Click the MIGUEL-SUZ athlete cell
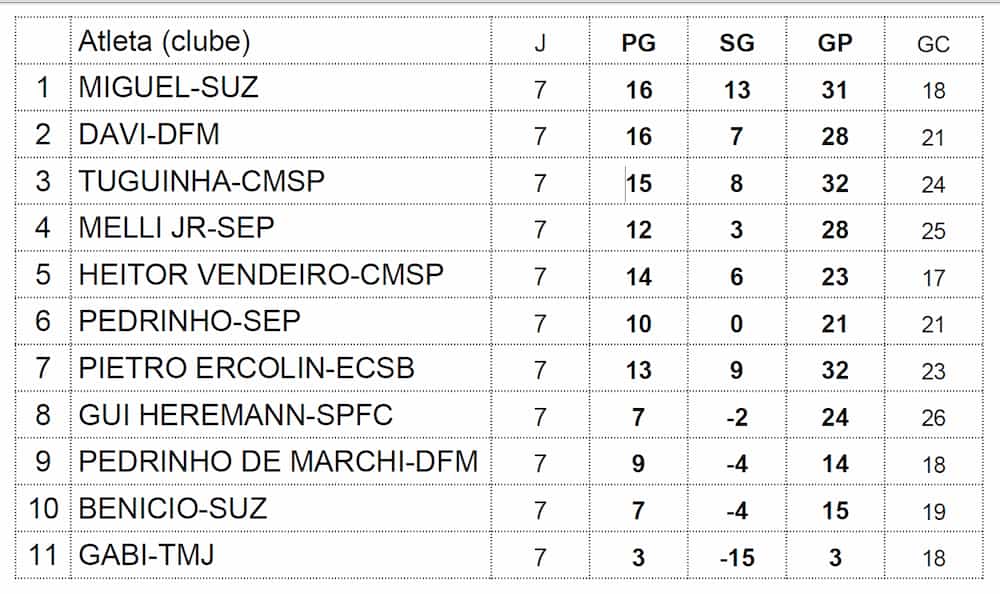This screenshot has height=594, width=1000. click(168, 88)
